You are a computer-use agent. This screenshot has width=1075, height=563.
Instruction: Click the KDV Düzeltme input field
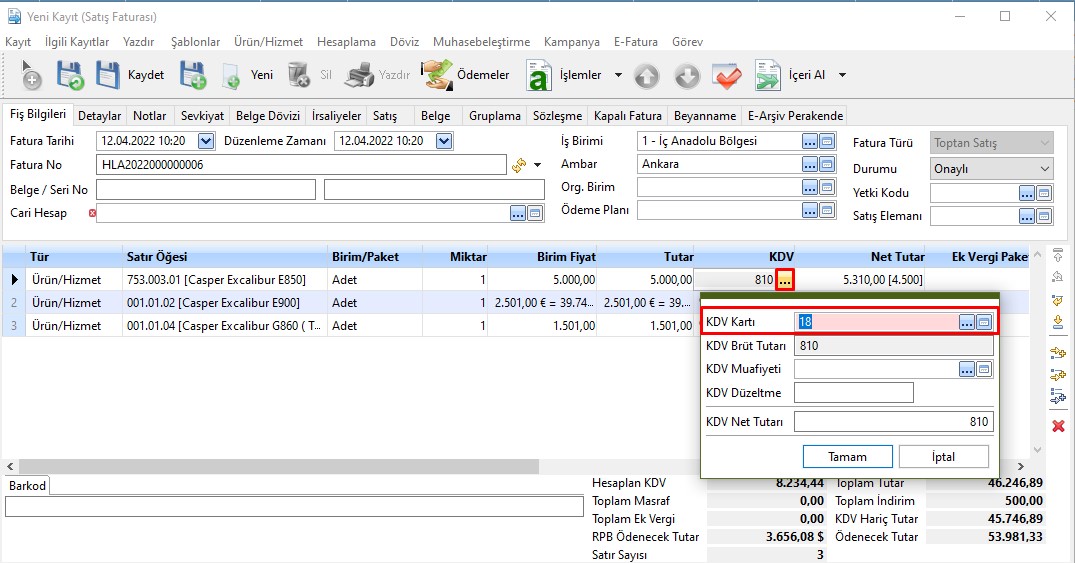[853, 392]
